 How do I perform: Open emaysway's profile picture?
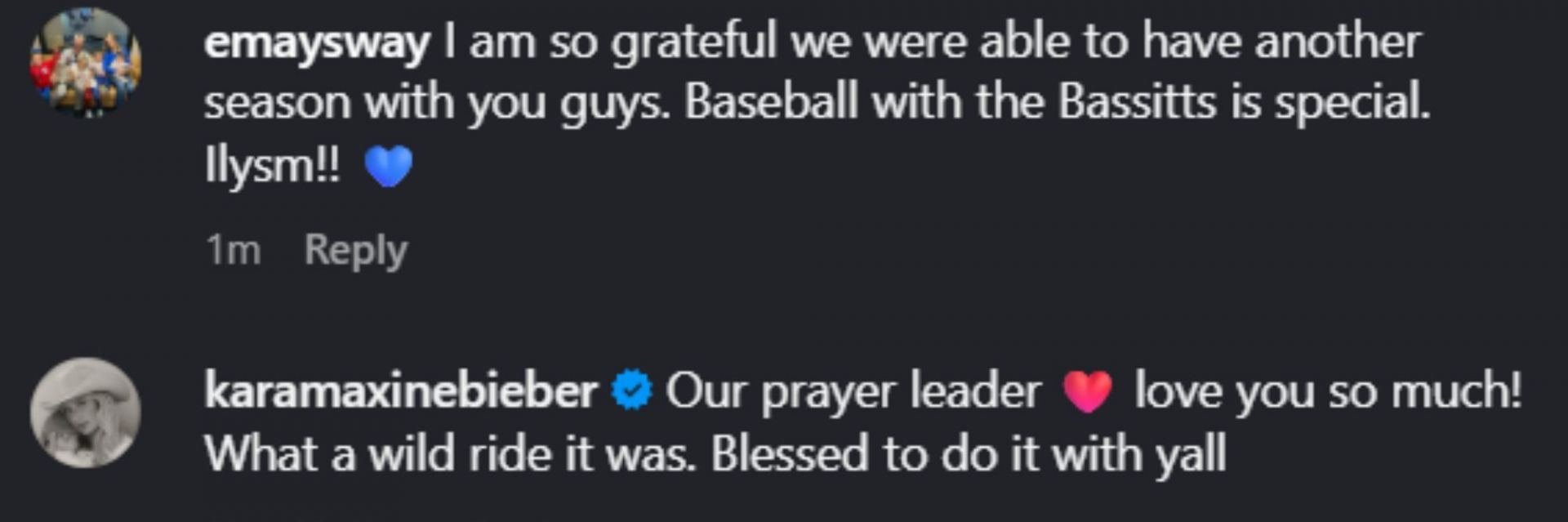(x=86, y=62)
